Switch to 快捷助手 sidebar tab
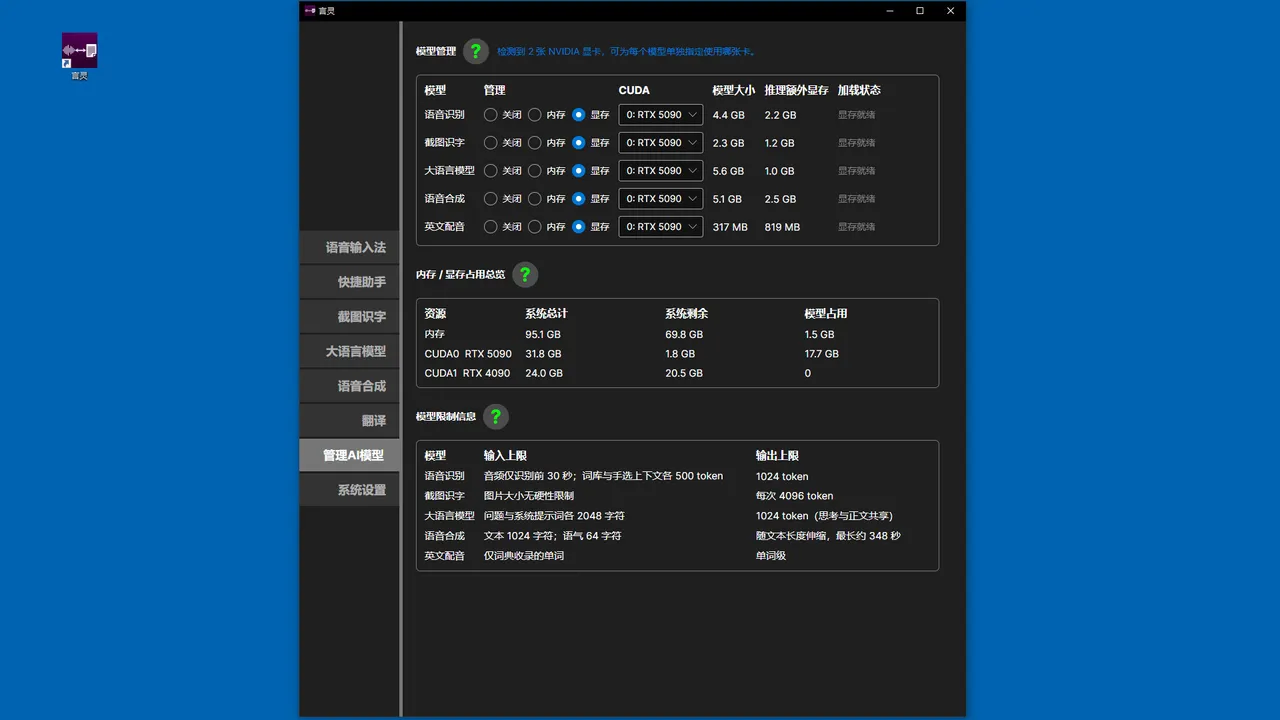 [x=349, y=282]
